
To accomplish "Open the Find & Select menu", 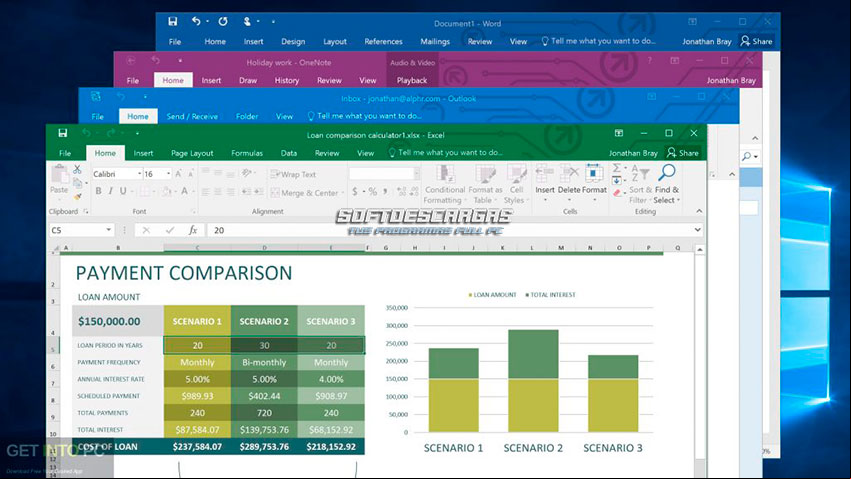I will coord(666,185).
